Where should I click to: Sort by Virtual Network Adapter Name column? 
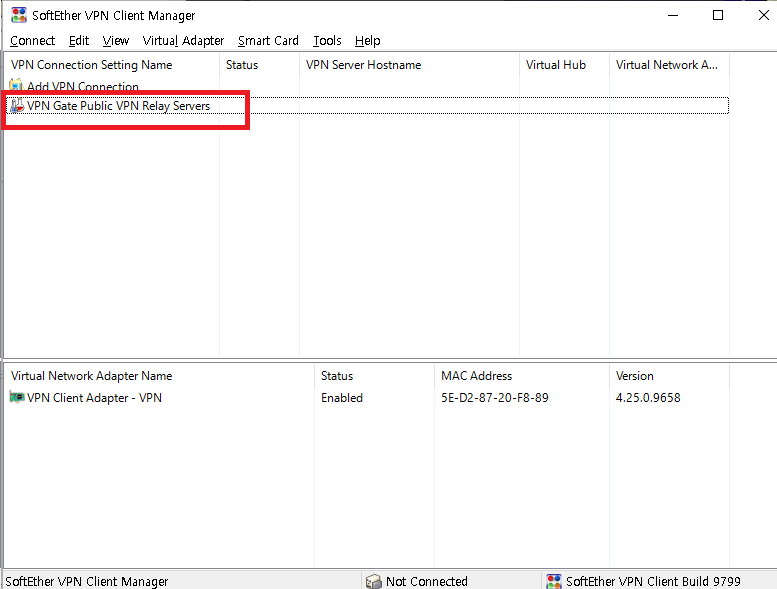click(159, 376)
